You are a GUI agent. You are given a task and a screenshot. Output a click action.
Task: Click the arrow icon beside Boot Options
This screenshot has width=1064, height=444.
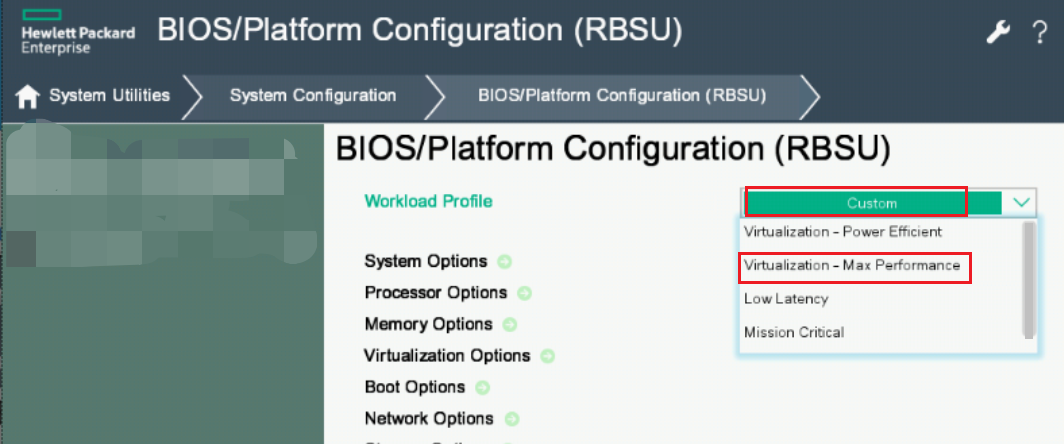[483, 388]
